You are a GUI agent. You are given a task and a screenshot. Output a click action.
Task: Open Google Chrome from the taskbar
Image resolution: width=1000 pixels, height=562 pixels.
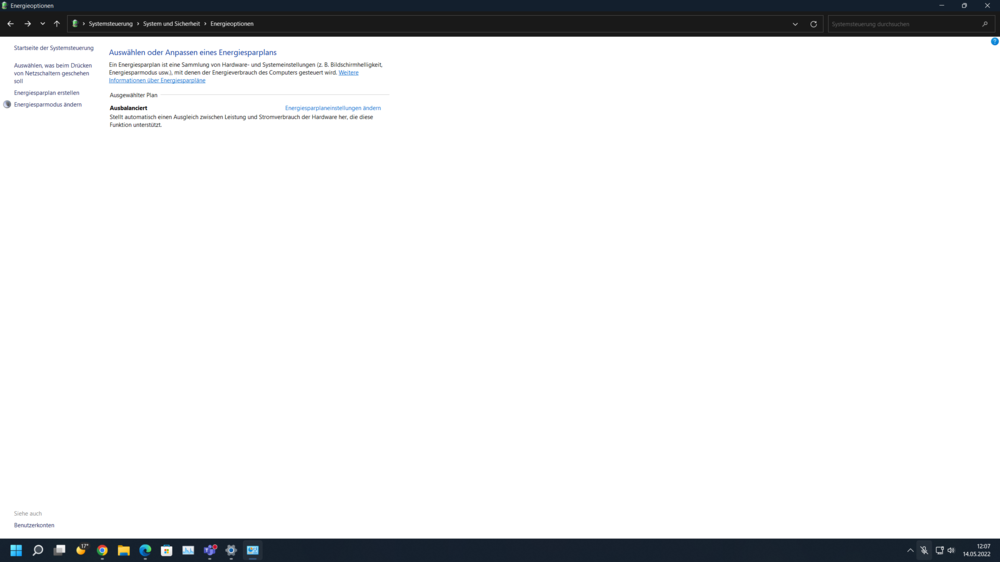(102, 550)
